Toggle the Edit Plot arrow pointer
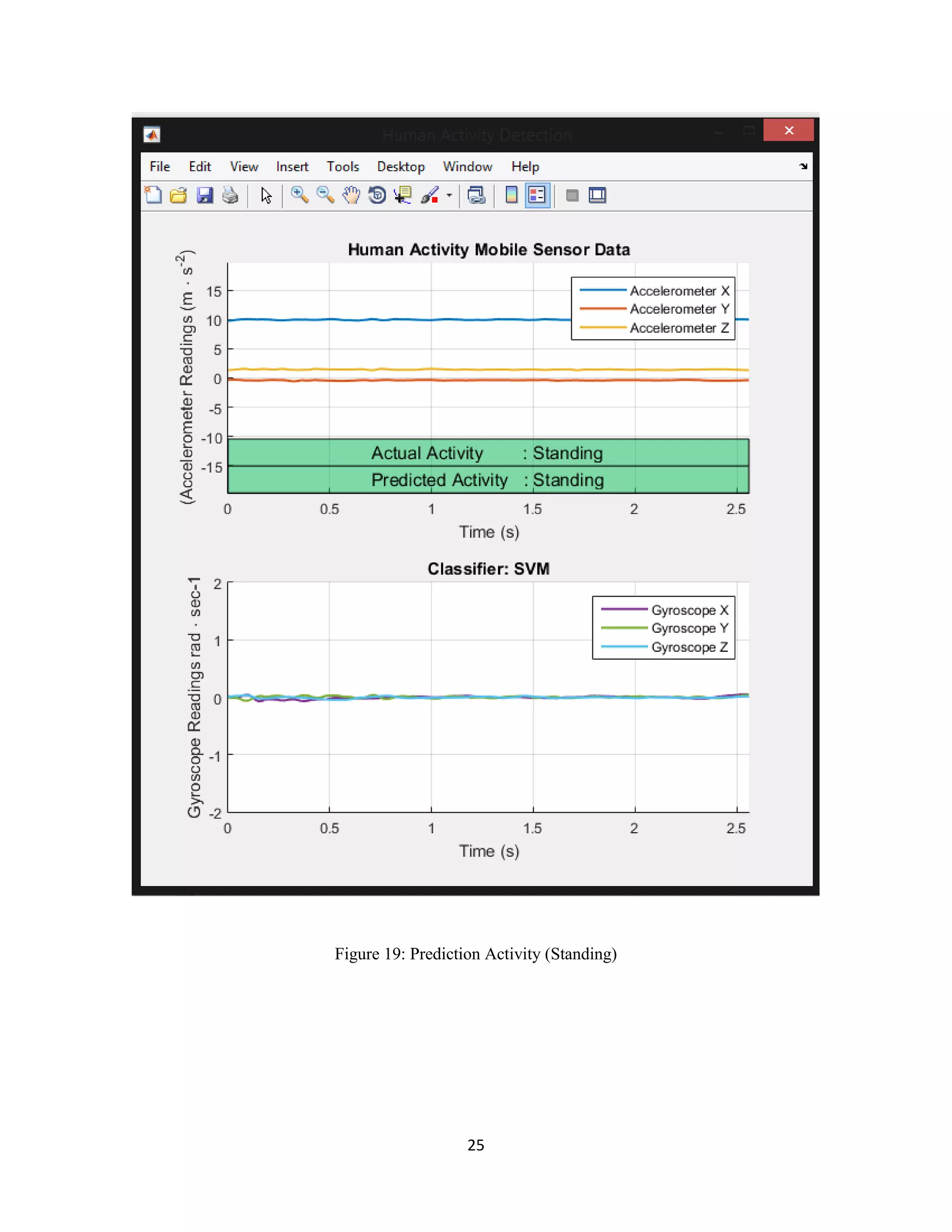 coord(265,195)
